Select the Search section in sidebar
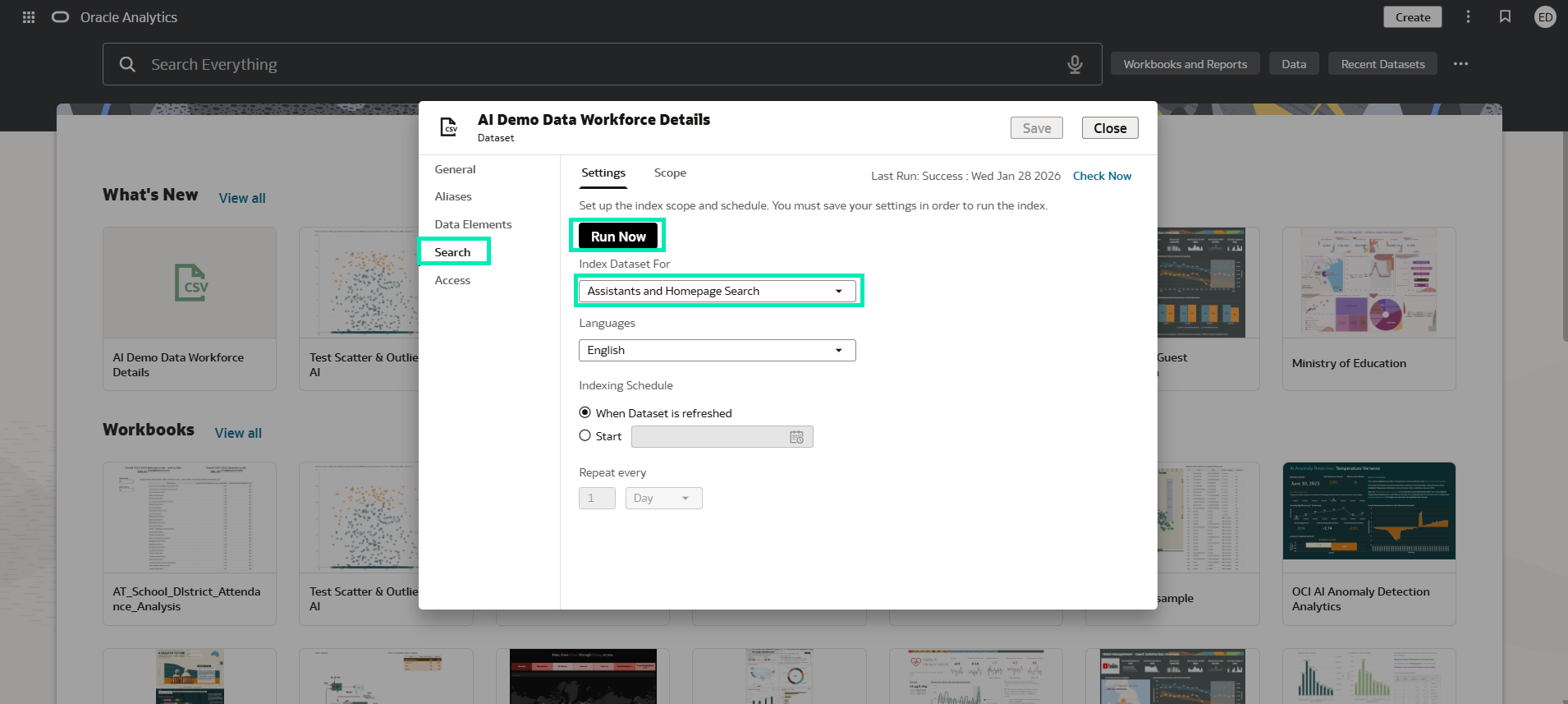The height and width of the screenshot is (704, 1568). coord(452,252)
